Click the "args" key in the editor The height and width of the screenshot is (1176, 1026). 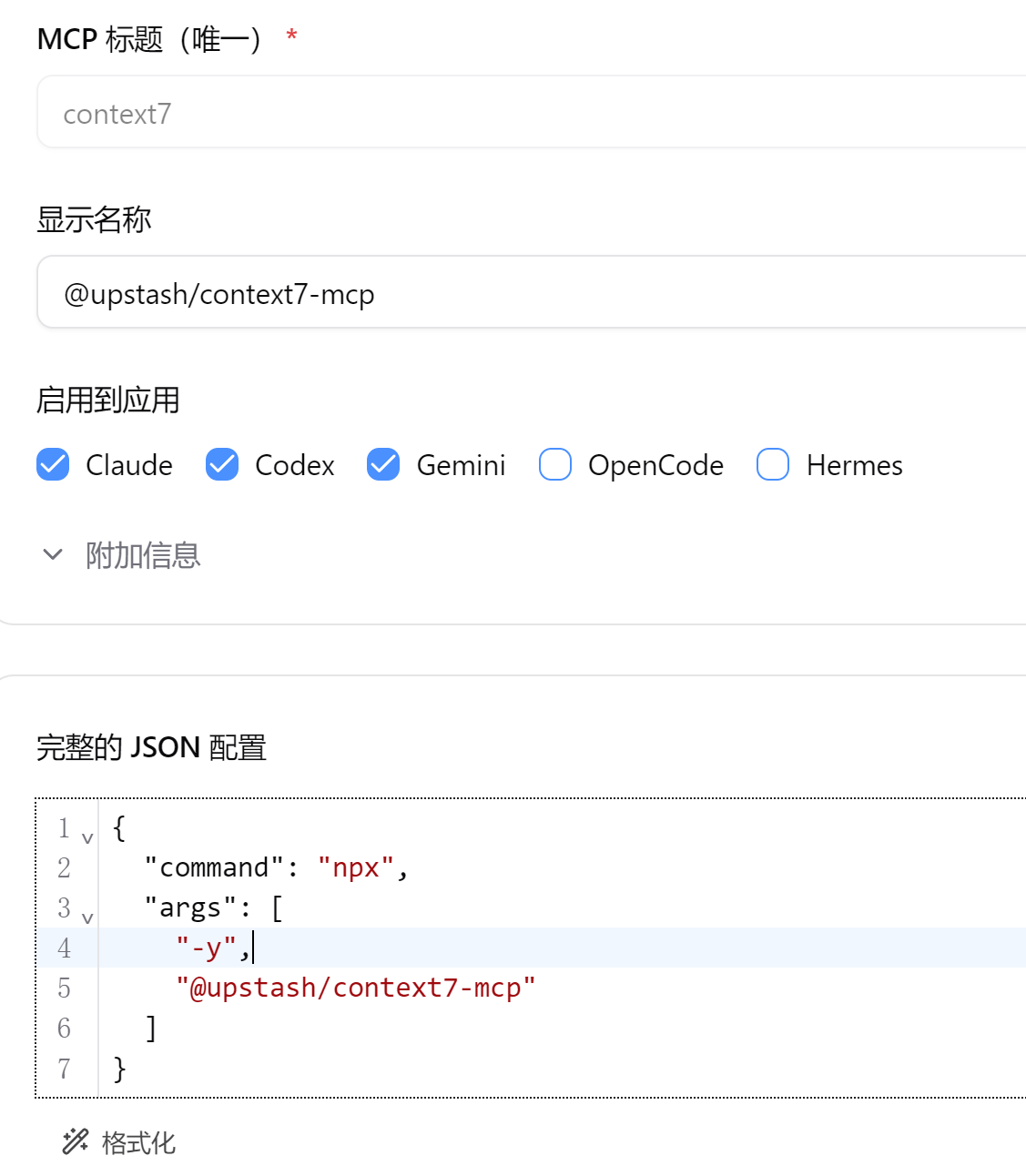191,907
